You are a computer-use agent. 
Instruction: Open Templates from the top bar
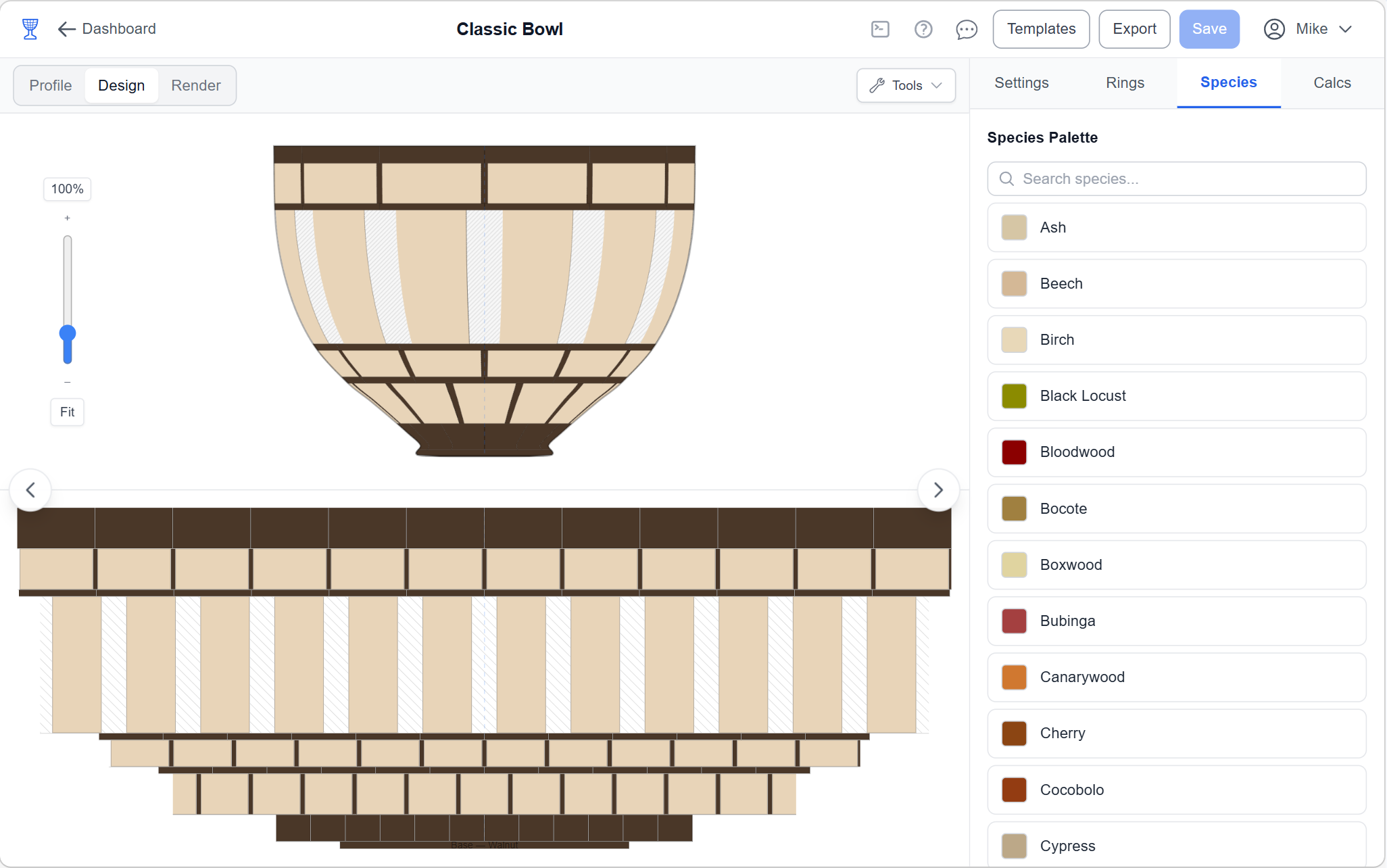1041,29
